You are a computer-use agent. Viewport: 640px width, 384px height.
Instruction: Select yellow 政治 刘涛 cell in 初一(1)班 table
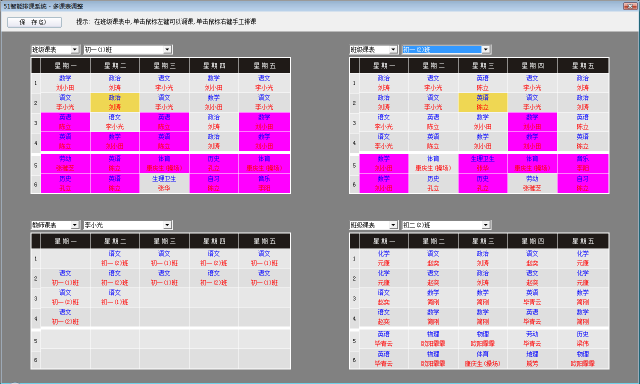(115, 102)
